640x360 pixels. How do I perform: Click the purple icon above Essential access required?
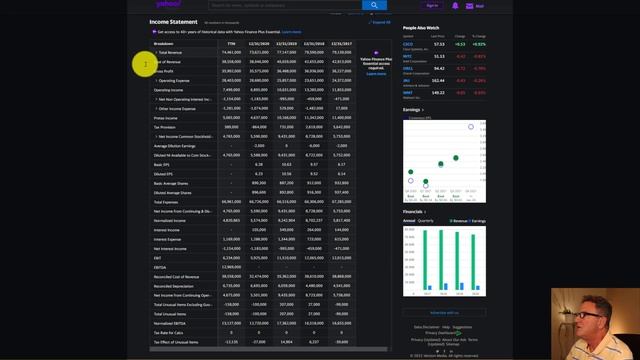coord(376,53)
